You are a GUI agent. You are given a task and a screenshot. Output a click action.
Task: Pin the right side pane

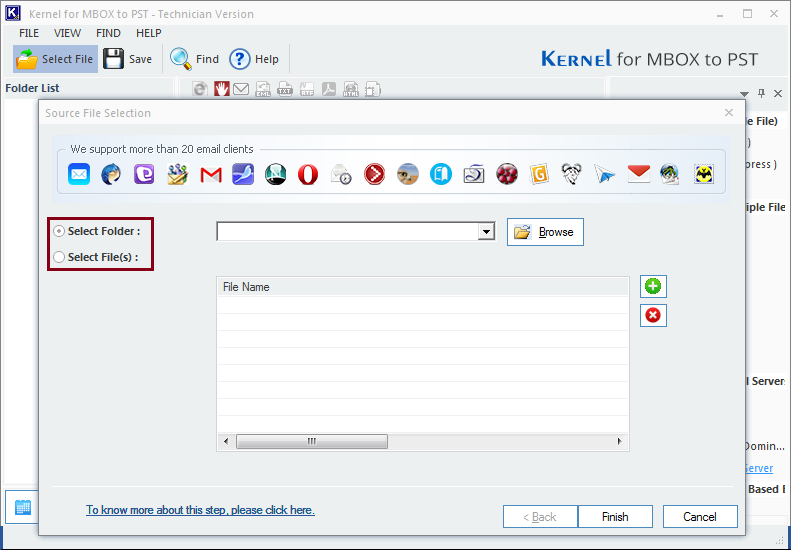pos(761,93)
